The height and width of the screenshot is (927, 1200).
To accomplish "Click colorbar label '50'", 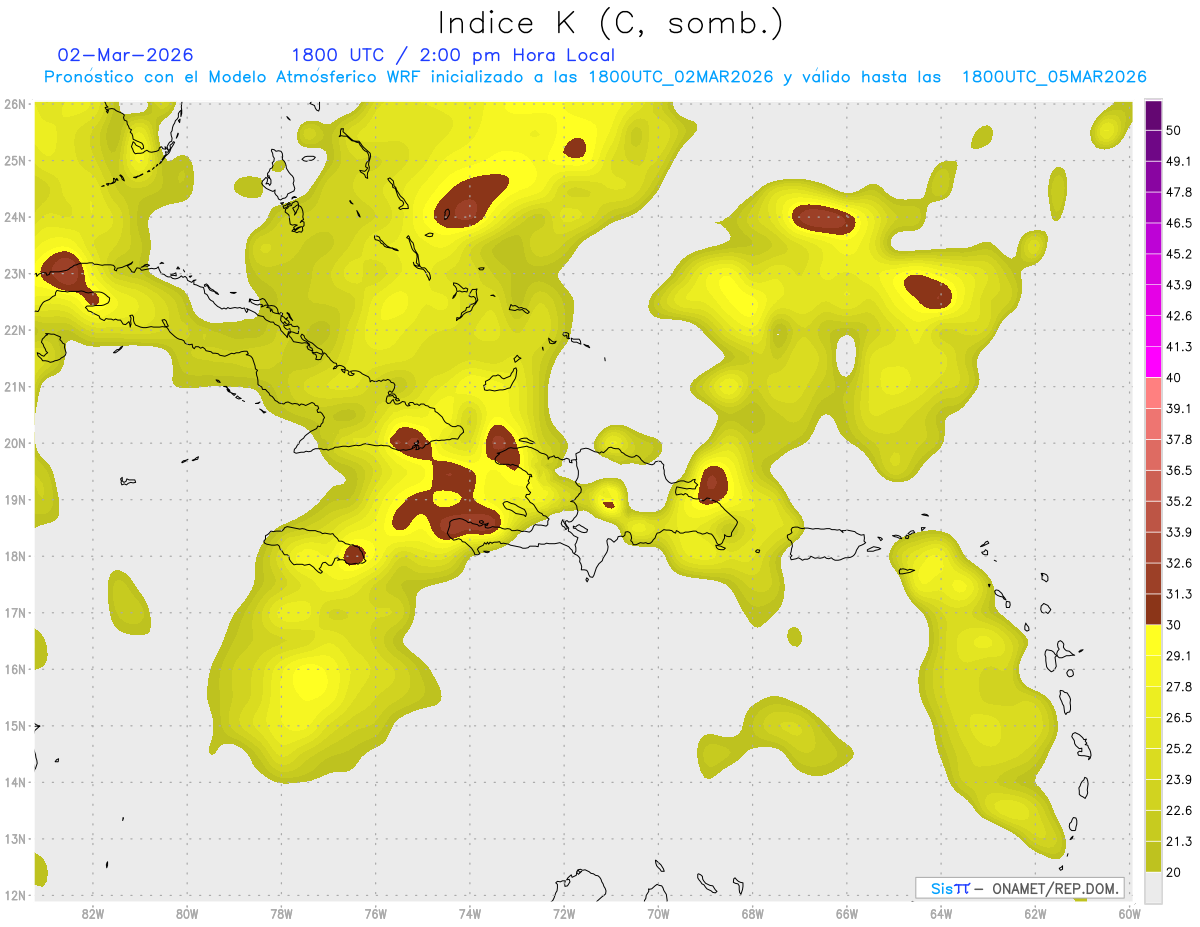I will click(1174, 130).
